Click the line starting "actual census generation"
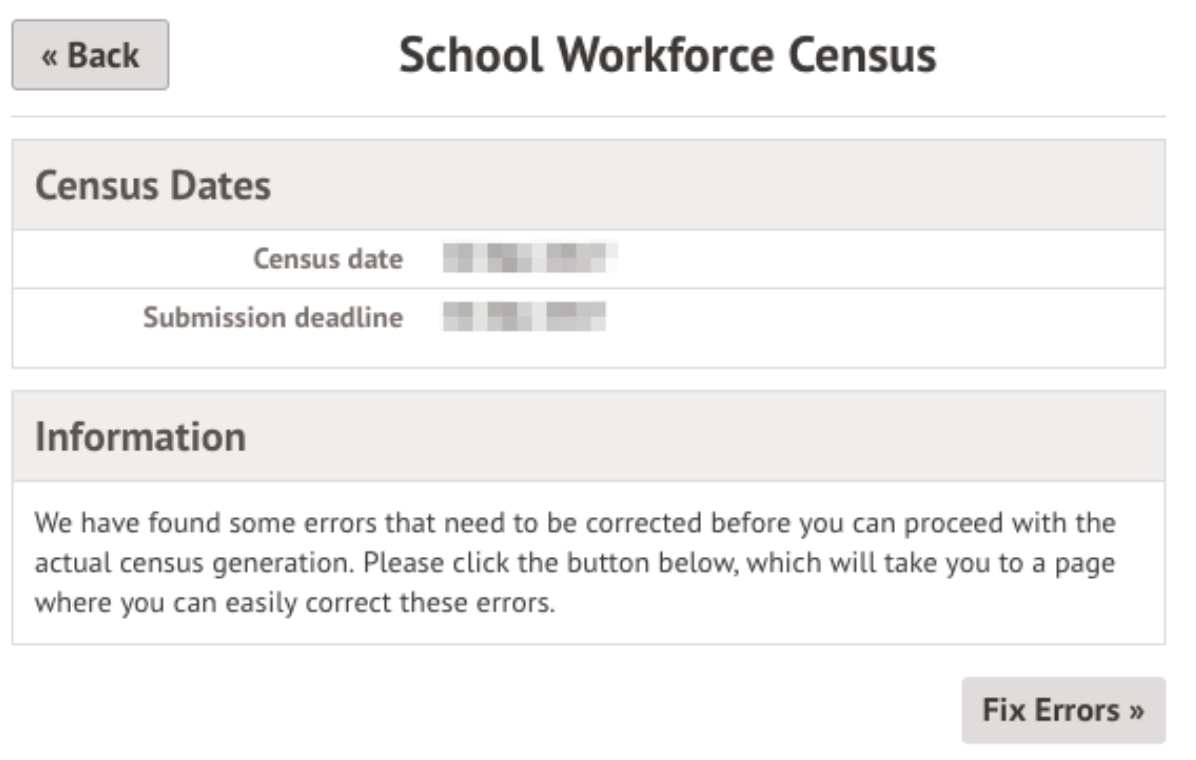Screen dimensions: 1196x760 574,564
